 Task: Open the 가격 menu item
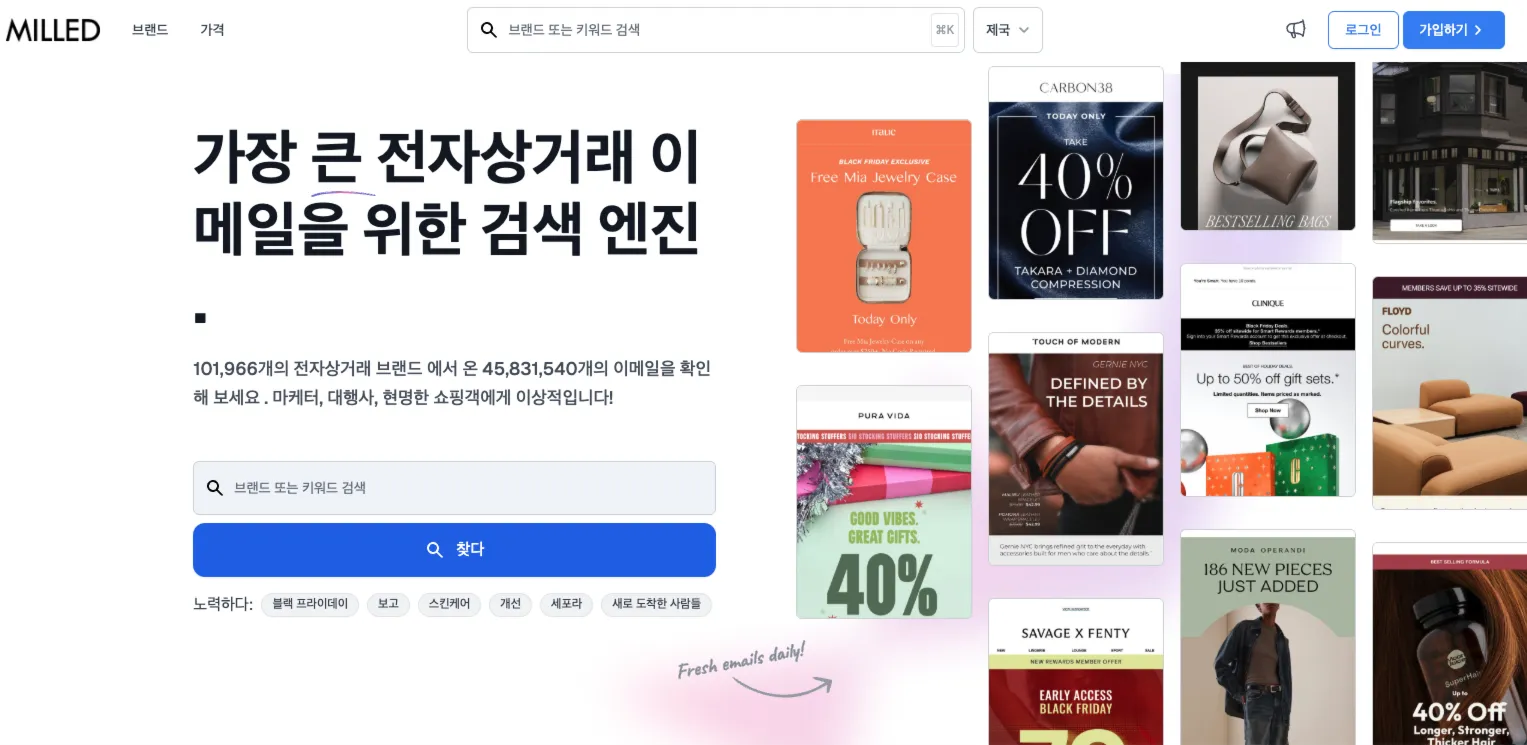click(212, 30)
